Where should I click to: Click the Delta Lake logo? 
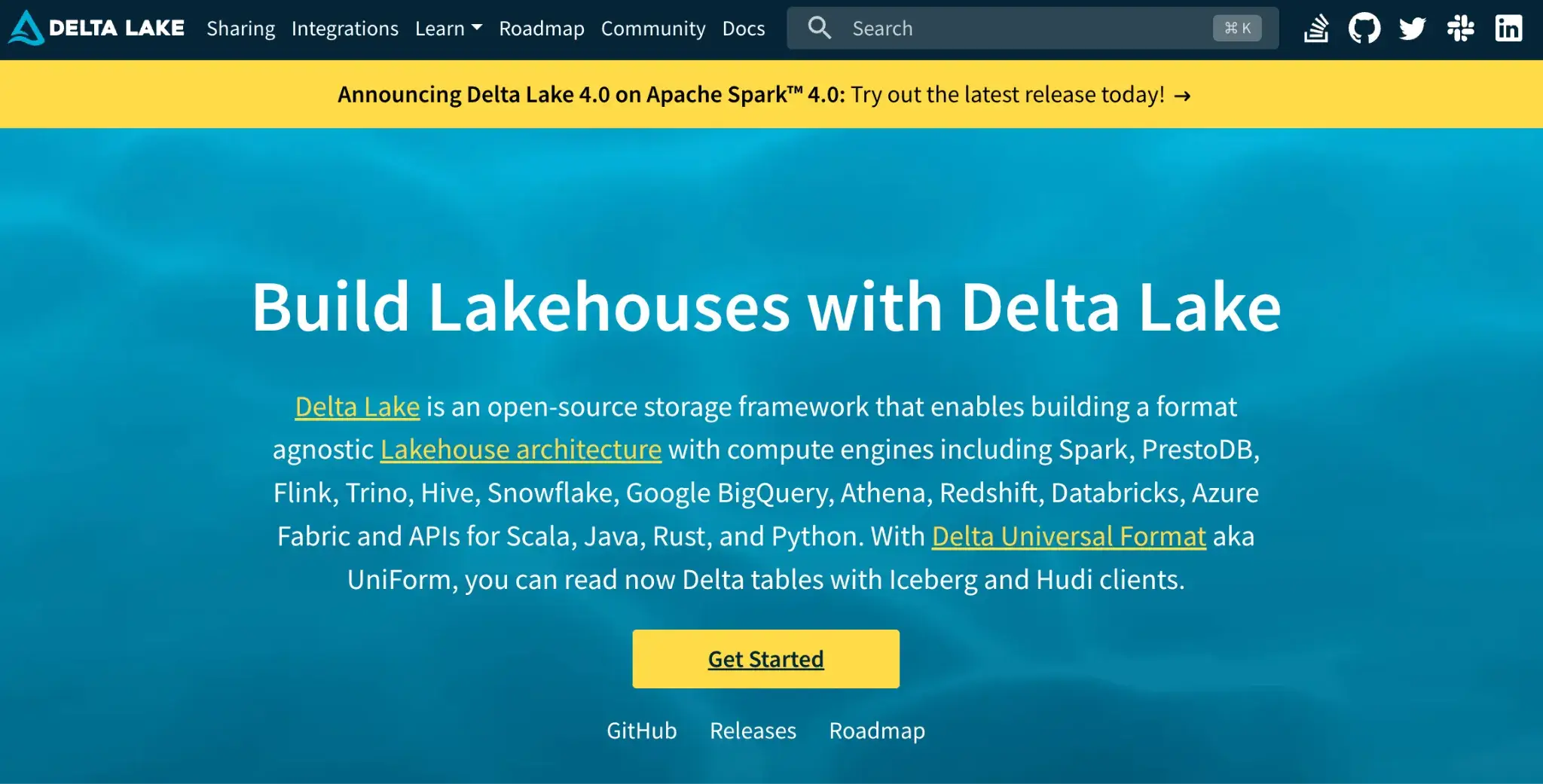point(96,28)
